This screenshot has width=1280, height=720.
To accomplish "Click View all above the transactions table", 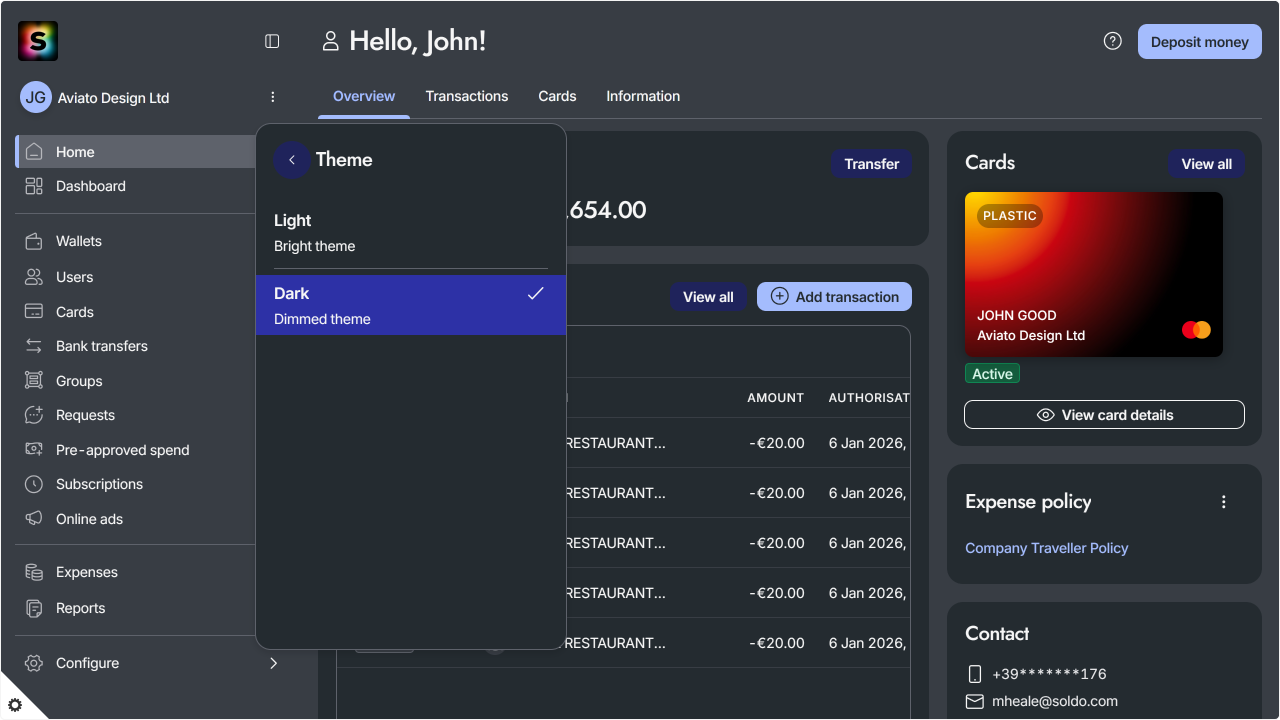I will click(708, 297).
